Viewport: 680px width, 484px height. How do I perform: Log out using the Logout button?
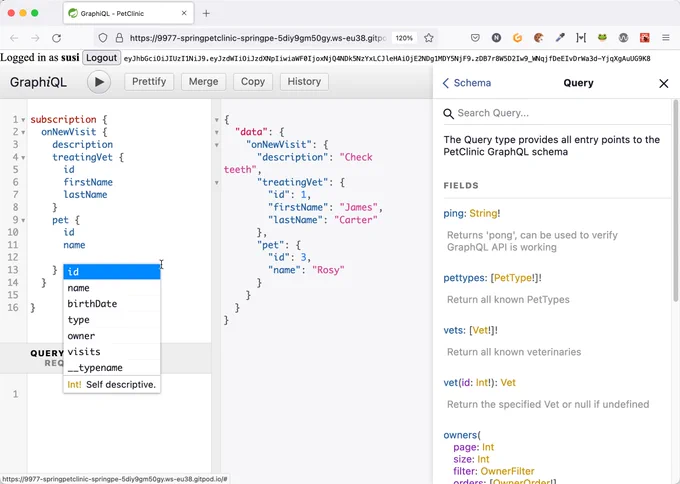coord(101,58)
